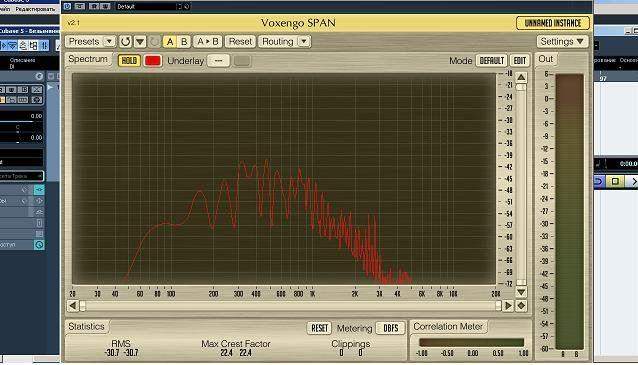The image size is (638, 365).
Task: Click the inspector notepad section icon
Action: pos(39,234)
